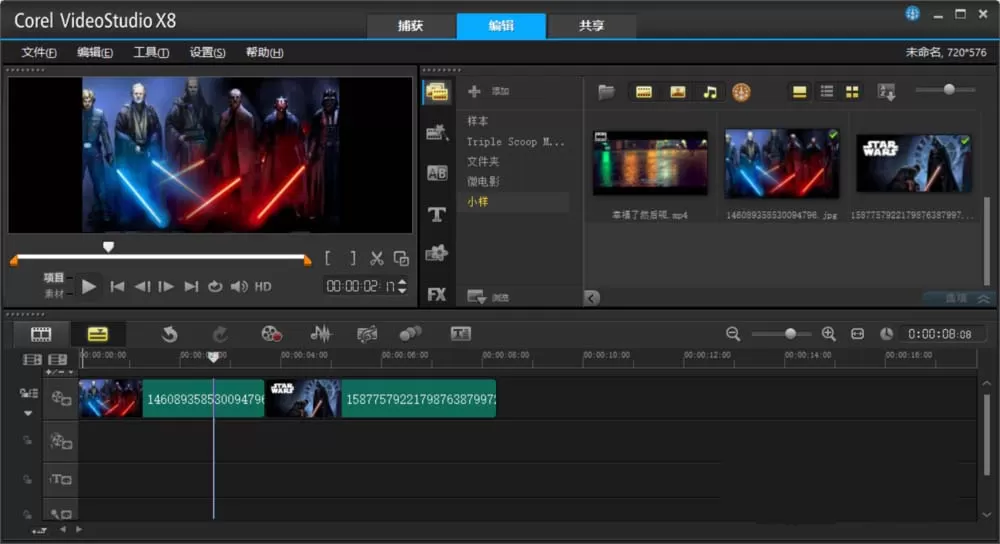Open the 编辑 edit menu
1000x544 pixels.
[95, 52]
